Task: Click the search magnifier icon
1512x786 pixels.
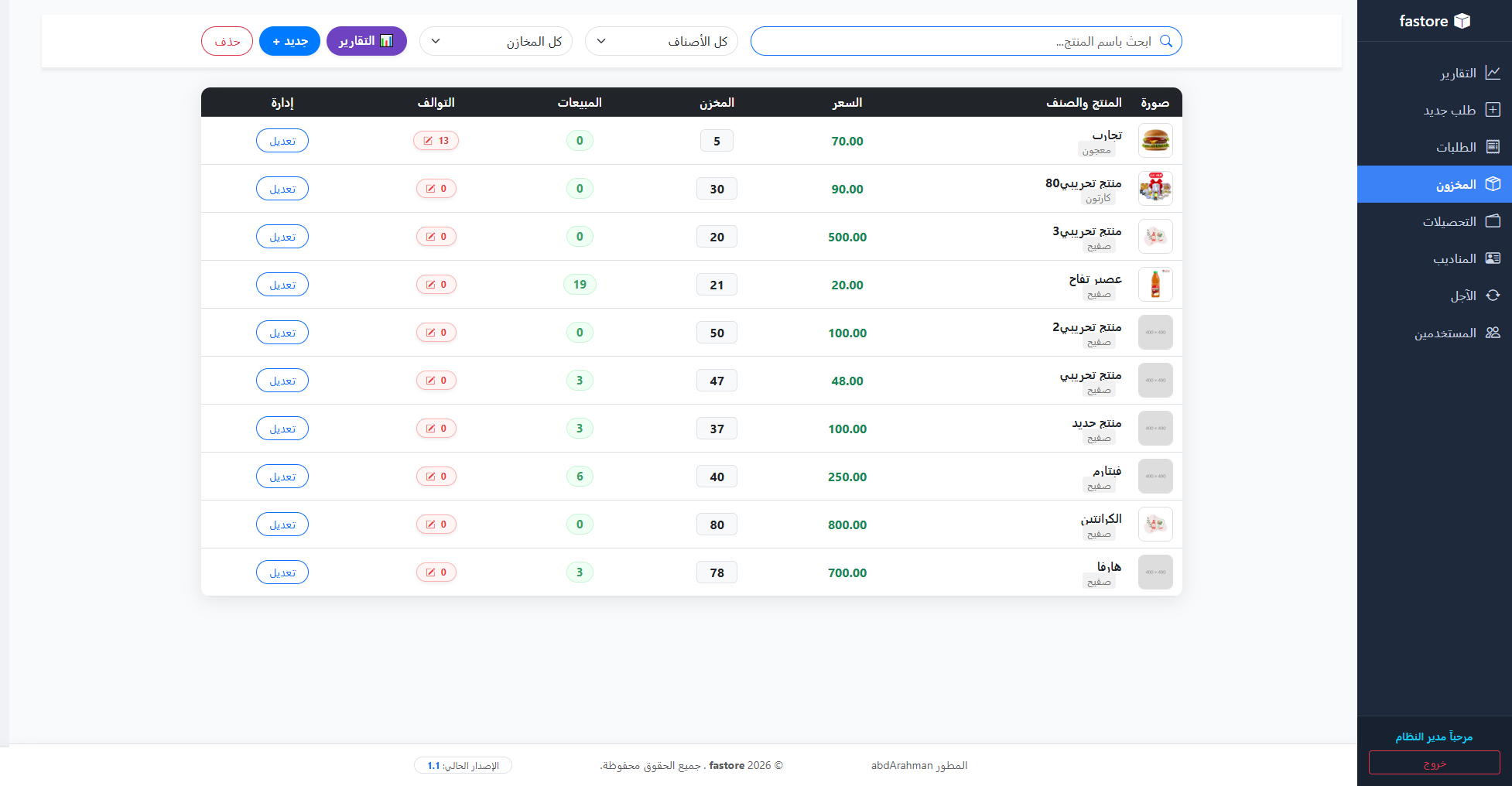Action: coord(1166,41)
